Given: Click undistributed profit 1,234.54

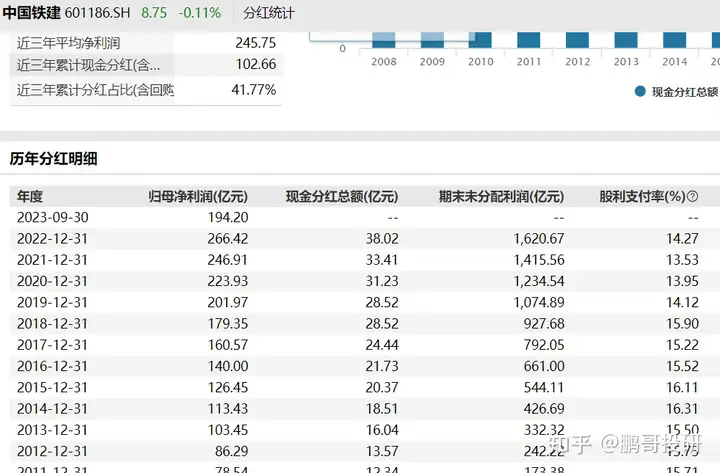Looking at the screenshot, I should point(539,281).
